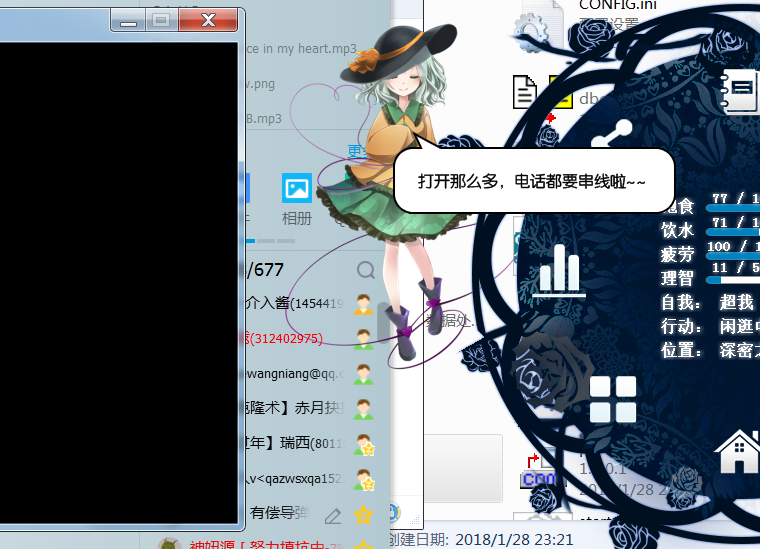Close the black window with red X

tap(208, 20)
